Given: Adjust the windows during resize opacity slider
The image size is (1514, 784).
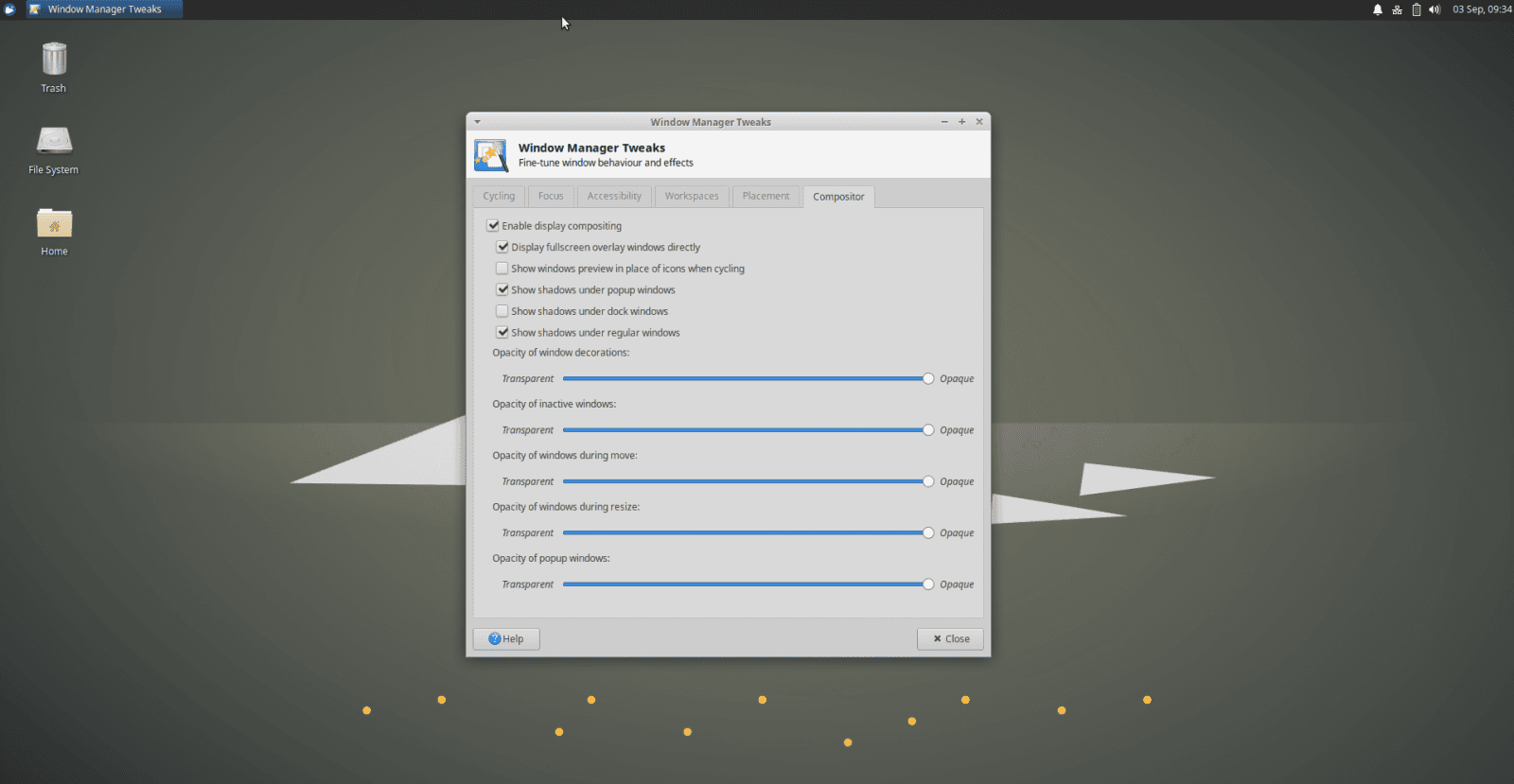Looking at the screenshot, I should pos(748,532).
